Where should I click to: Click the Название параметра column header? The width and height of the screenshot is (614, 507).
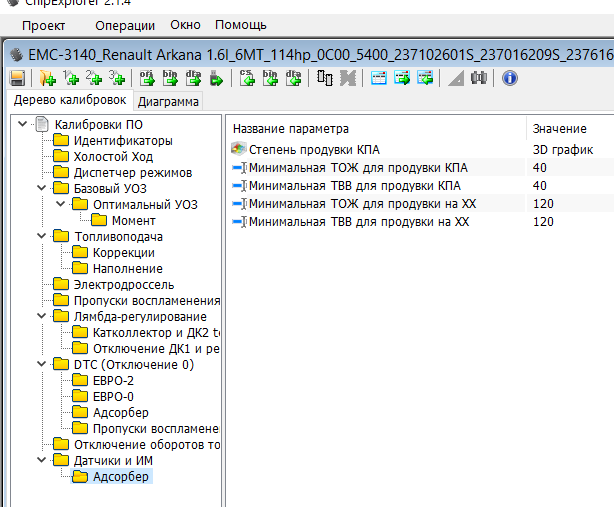point(290,129)
